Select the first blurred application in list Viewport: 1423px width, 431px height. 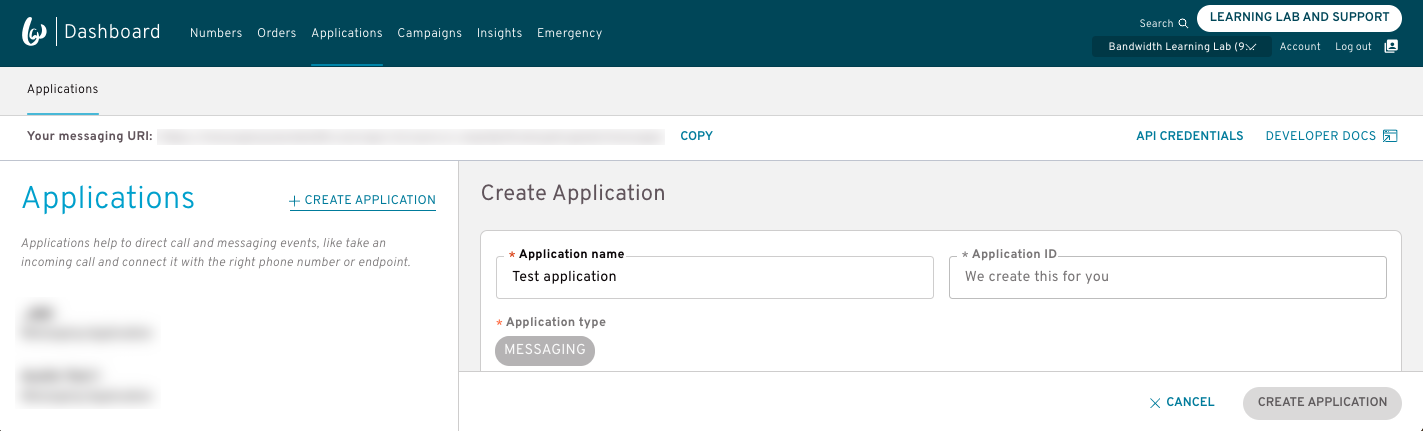coord(88,322)
